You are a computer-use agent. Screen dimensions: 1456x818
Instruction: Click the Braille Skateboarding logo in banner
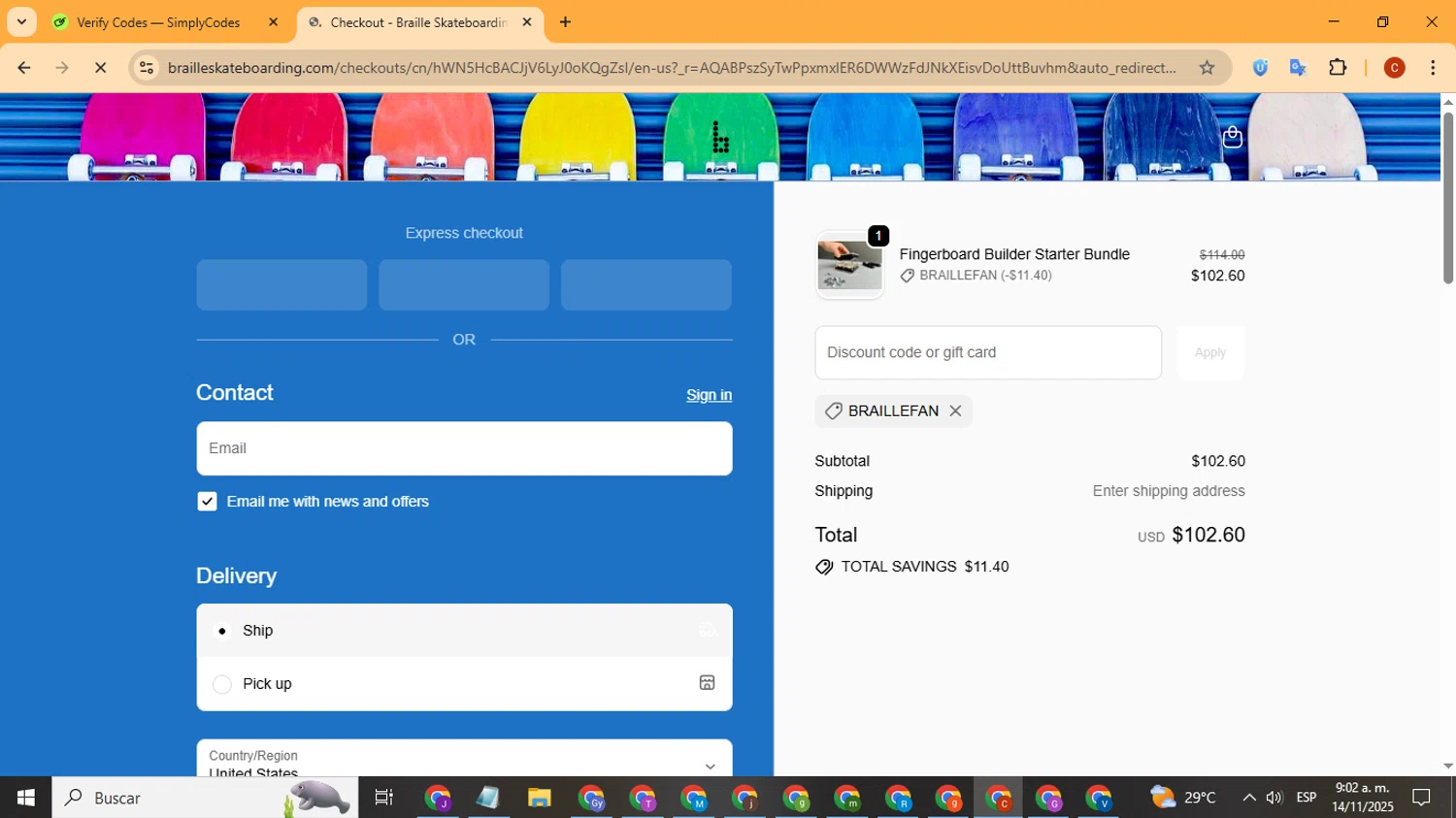[720, 137]
